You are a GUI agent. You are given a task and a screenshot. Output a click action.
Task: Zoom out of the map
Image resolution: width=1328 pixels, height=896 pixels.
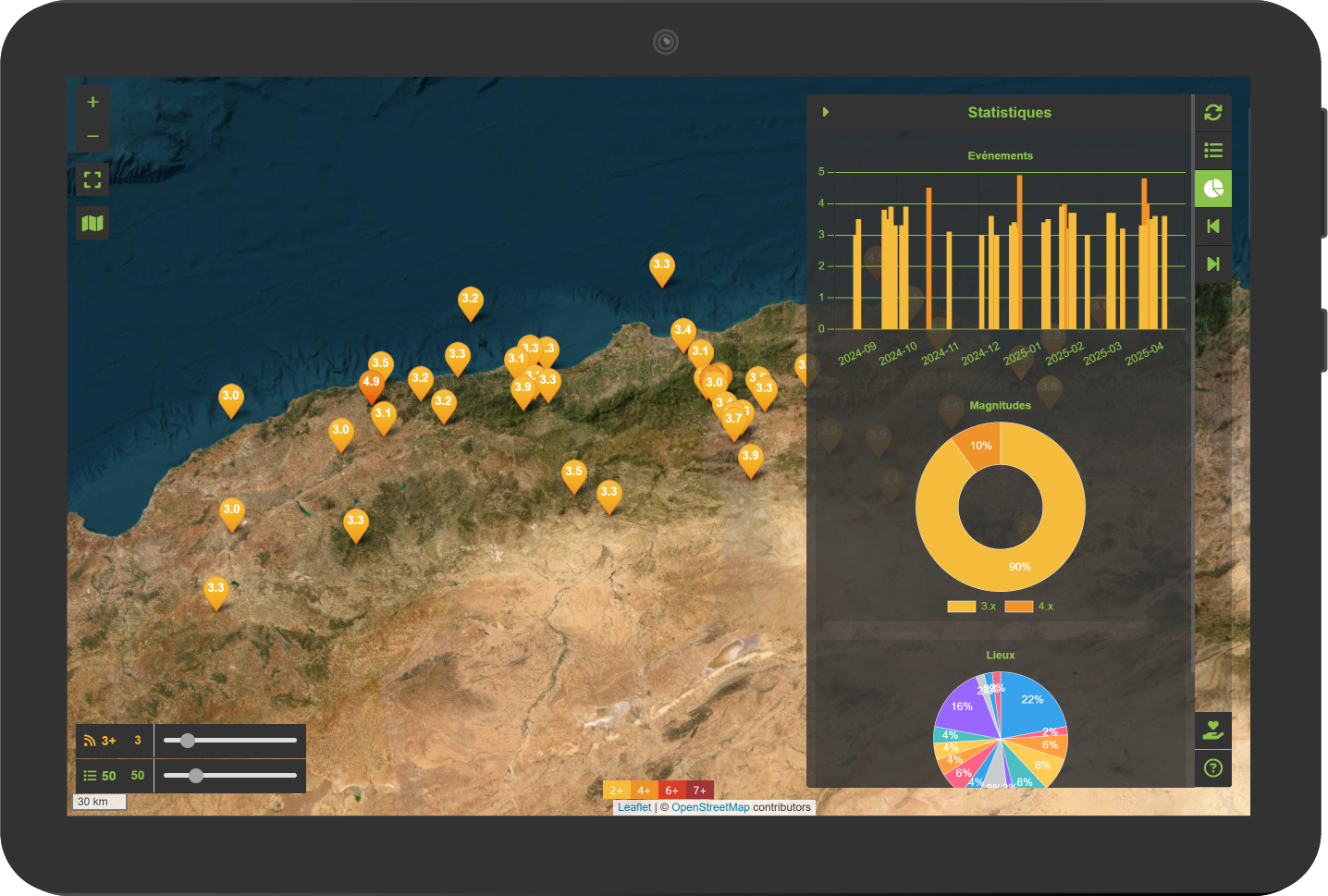point(92,136)
